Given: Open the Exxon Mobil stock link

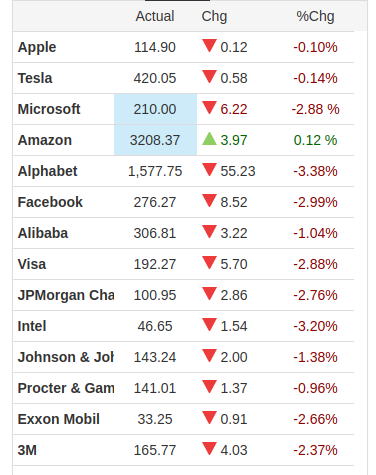Looking at the screenshot, I should (x=59, y=419).
